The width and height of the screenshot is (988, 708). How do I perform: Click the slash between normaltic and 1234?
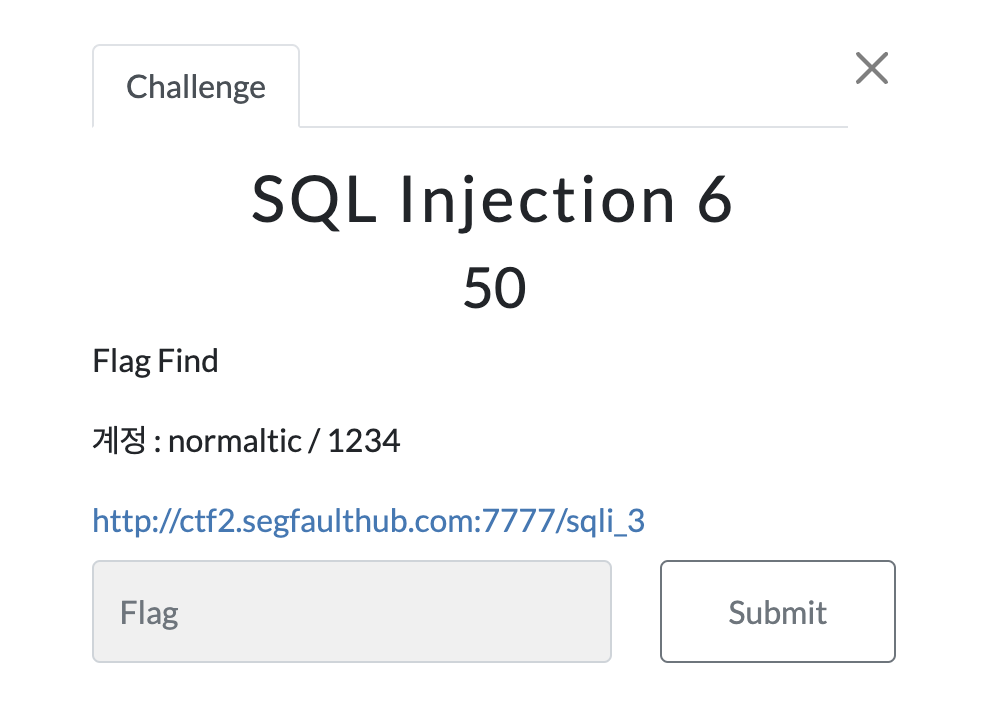point(315,441)
